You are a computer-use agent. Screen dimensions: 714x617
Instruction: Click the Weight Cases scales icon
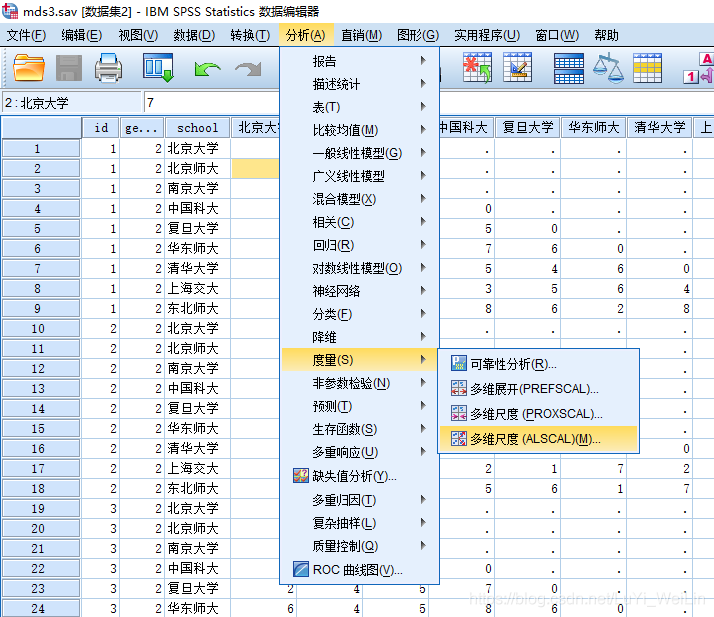pos(608,68)
